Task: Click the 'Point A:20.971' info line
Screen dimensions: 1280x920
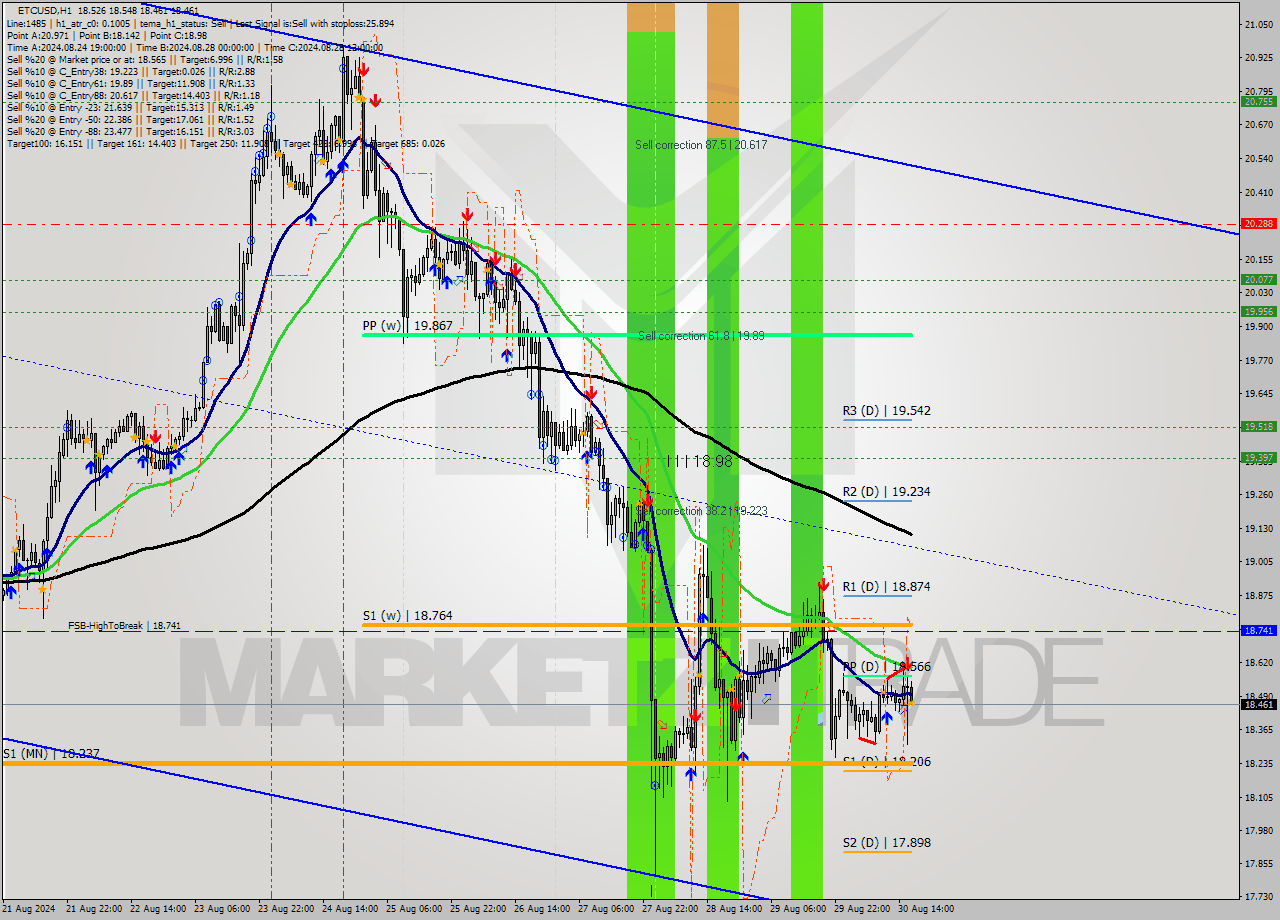Action: click(x=109, y=35)
